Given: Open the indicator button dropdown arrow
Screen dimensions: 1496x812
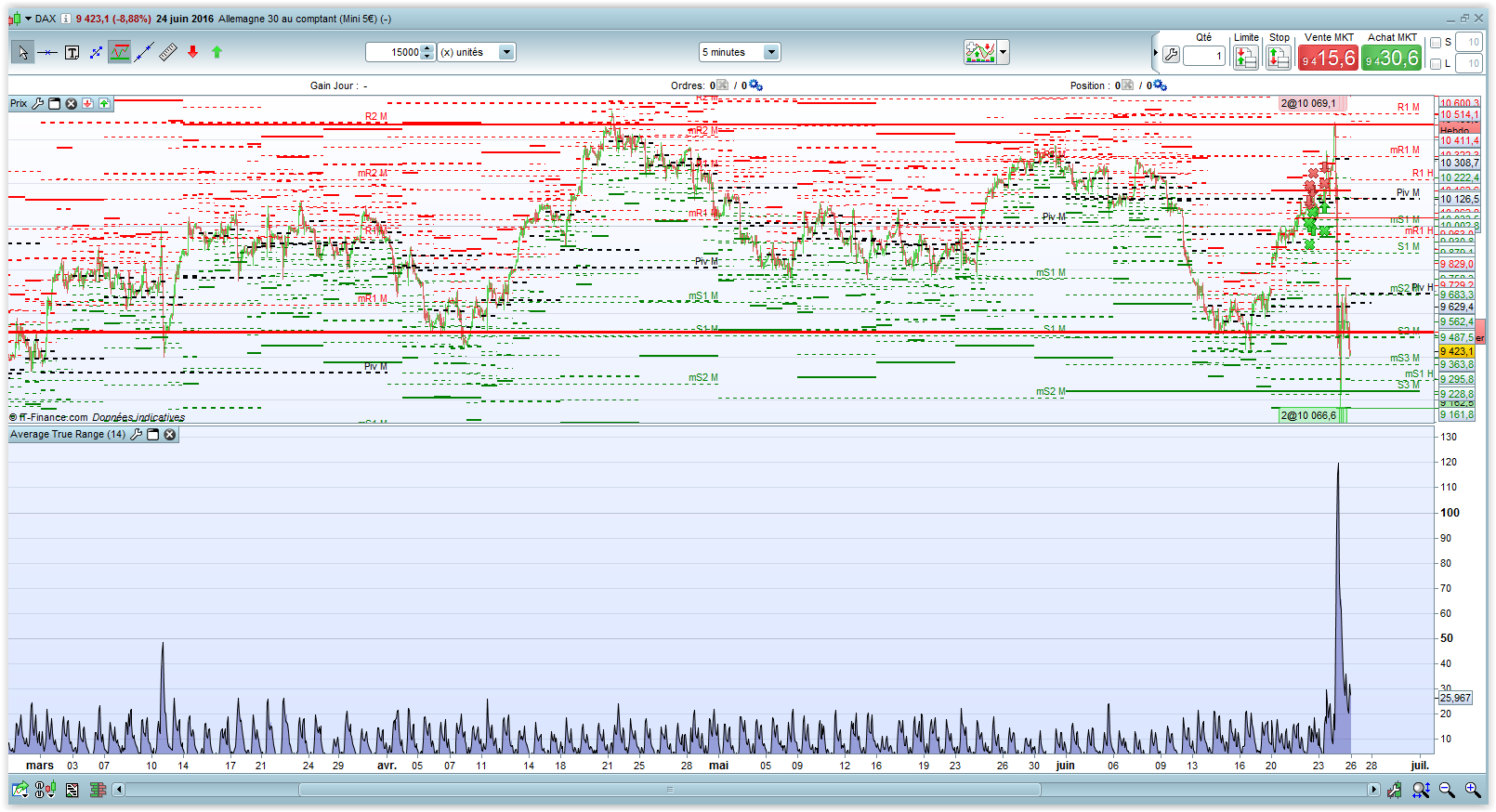Looking at the screenshot, I should pyautogui.click(x=1003, y=52).
